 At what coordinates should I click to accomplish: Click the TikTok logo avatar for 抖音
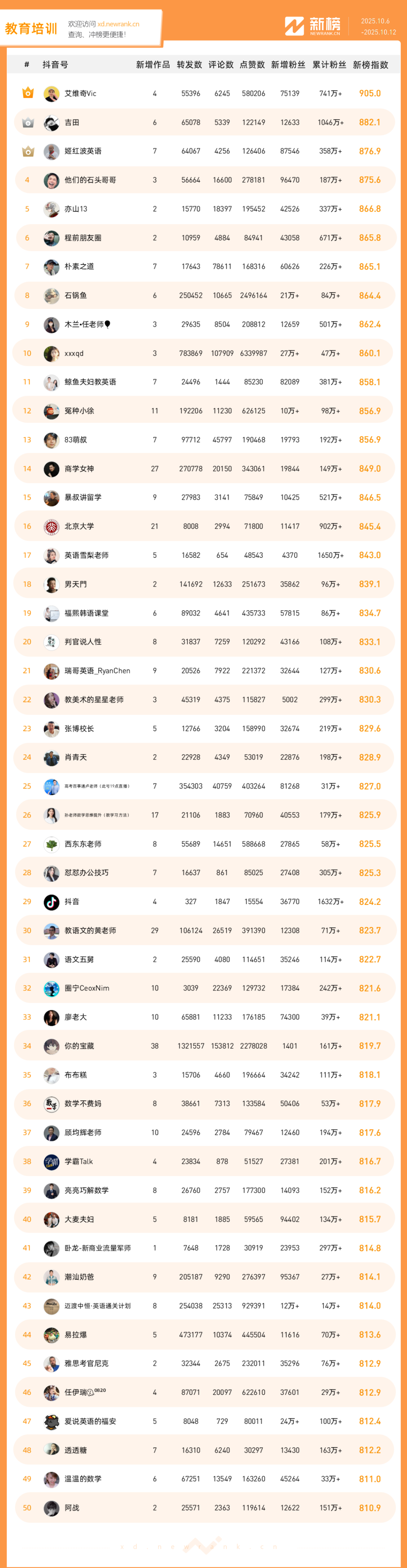pyautogui.click(x=51, y=901)
